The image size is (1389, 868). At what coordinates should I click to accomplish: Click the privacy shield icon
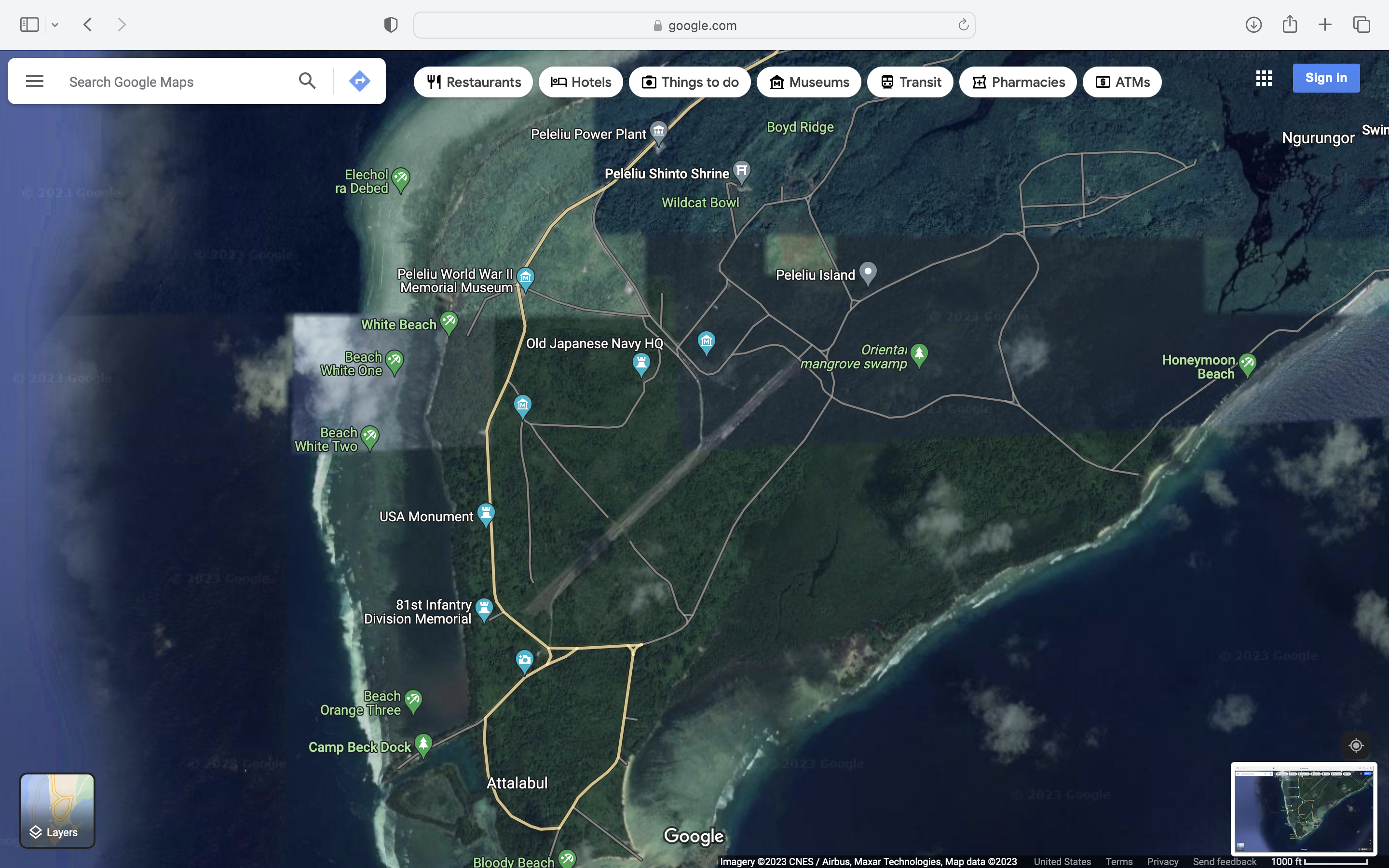point(391,25)
